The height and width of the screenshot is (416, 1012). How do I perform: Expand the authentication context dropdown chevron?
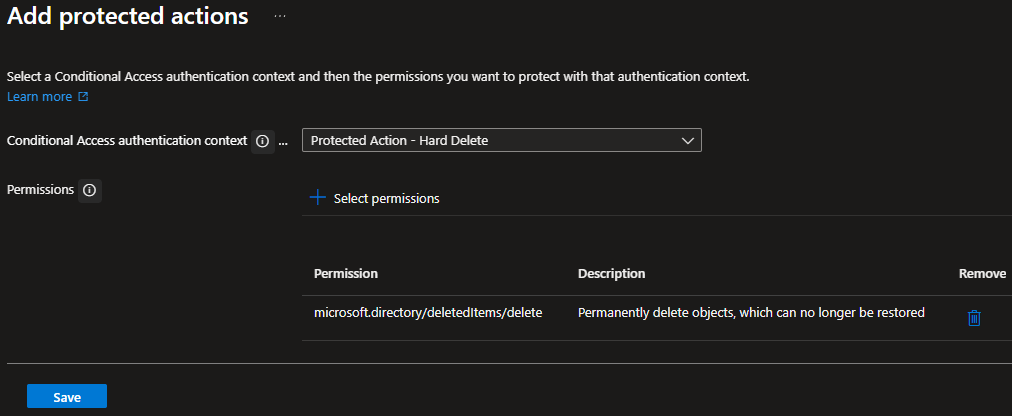[x=687, y=141]
